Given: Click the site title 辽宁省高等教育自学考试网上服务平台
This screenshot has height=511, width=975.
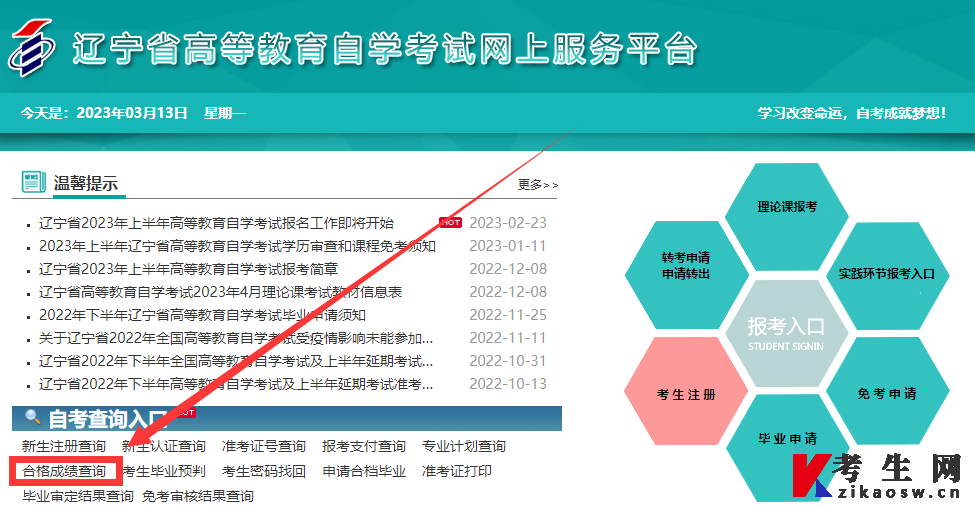Looking at the screenshot, I should pyautogui.click(x=384, y=48).
